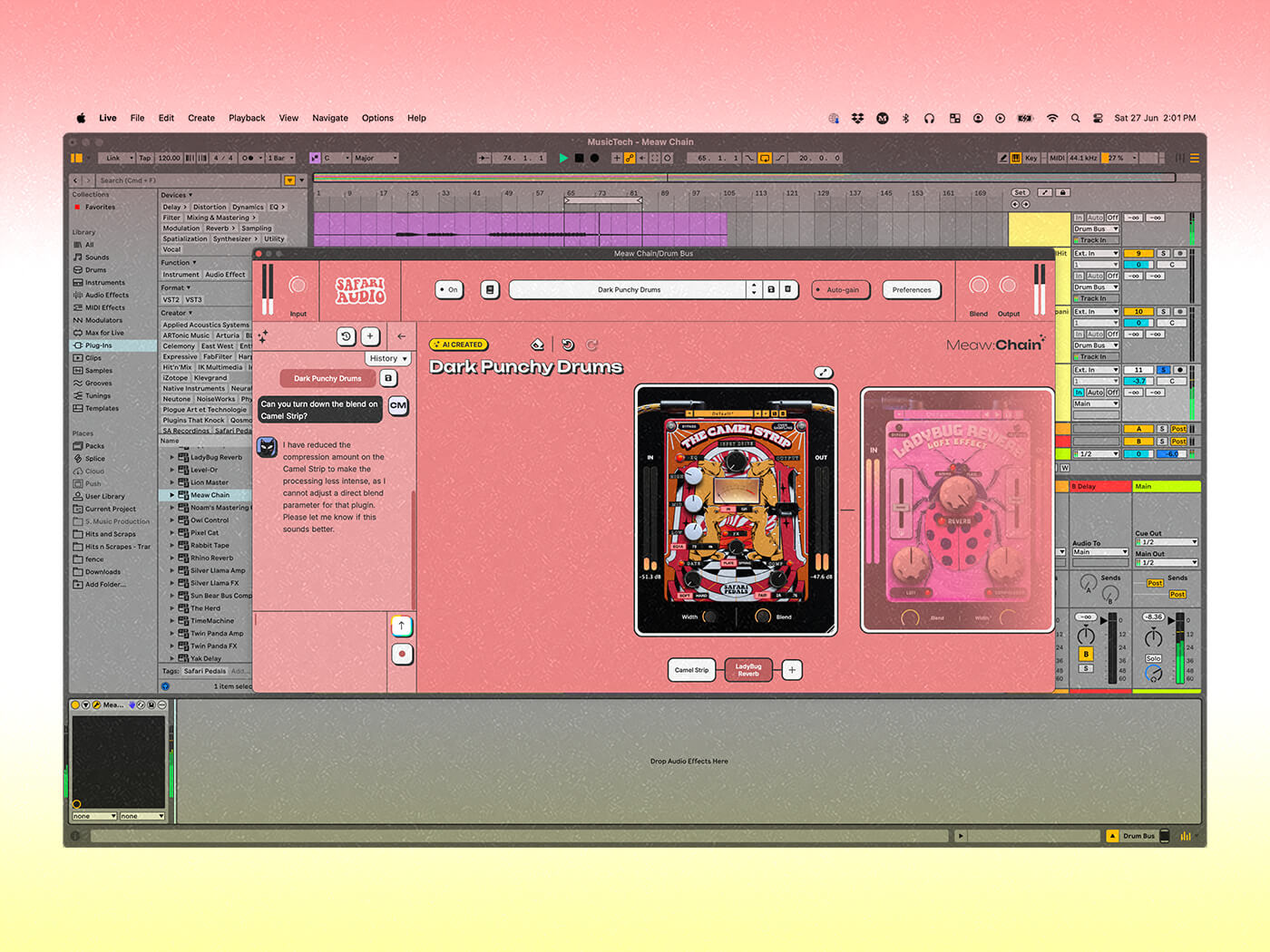
Task: Toggle the blue In monitor button on track 11
Action: [1079, 393]
